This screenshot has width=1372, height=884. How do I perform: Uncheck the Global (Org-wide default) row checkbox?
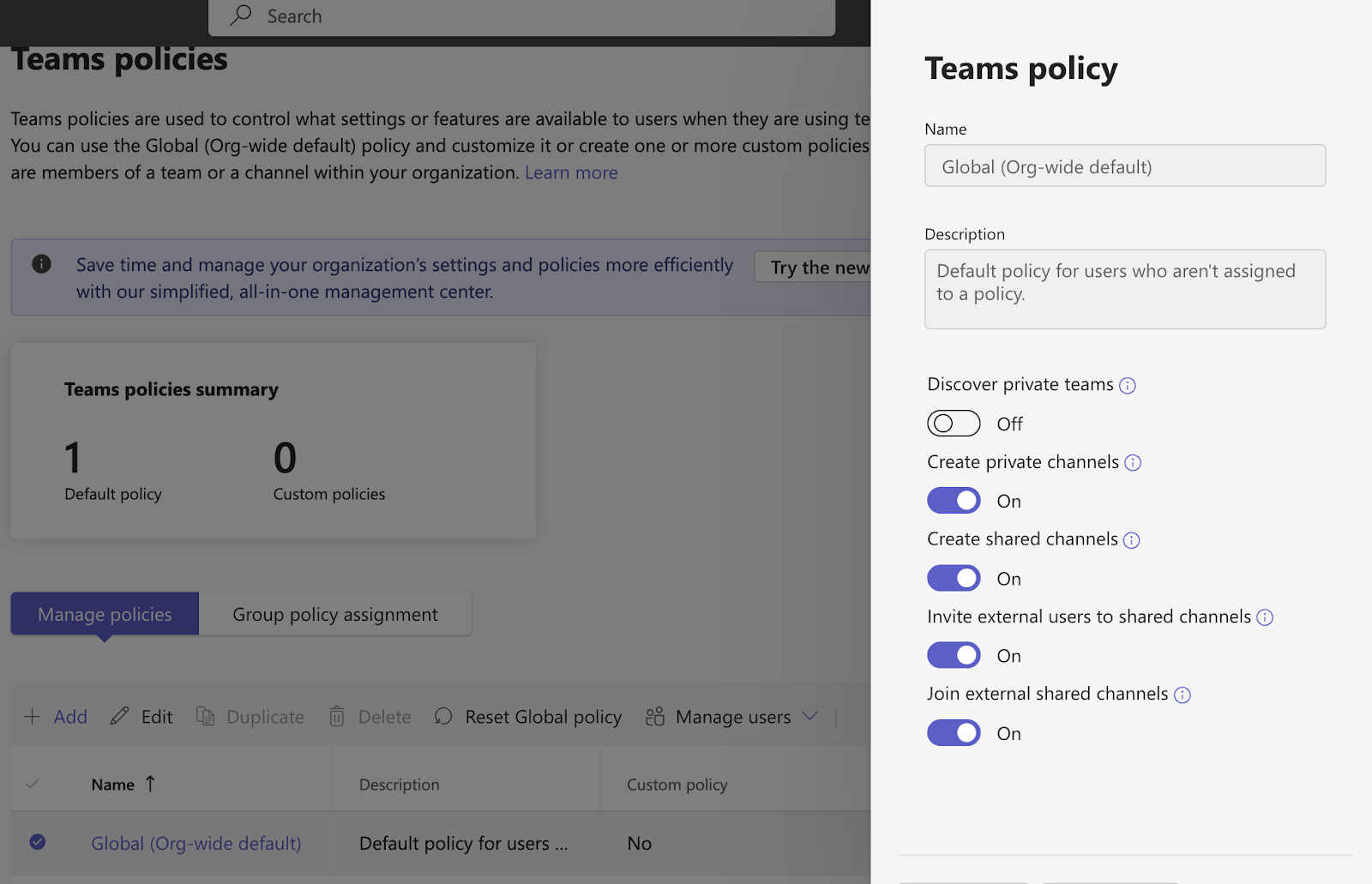(x=38, y=842)
